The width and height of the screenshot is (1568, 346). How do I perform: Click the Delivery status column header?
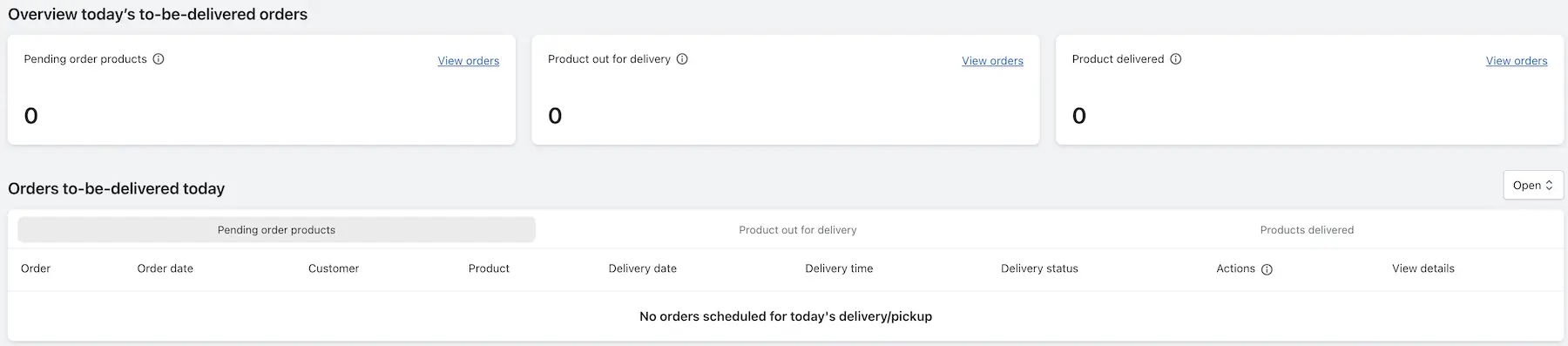click(x=1039, y=268)
